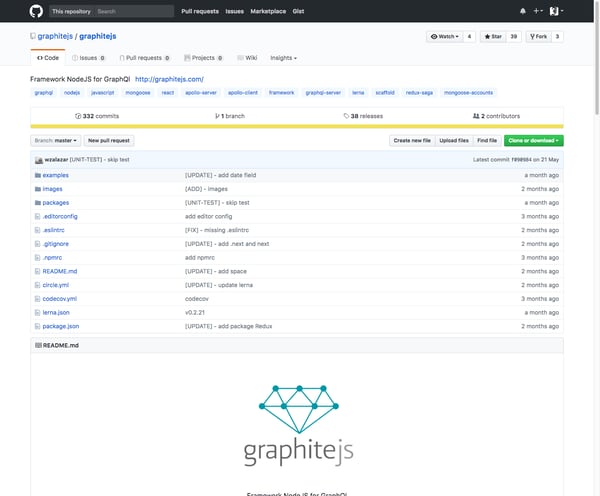Click the lerna topic tag
The height and width of the screenshot is (496, 600).
point(358,93)
